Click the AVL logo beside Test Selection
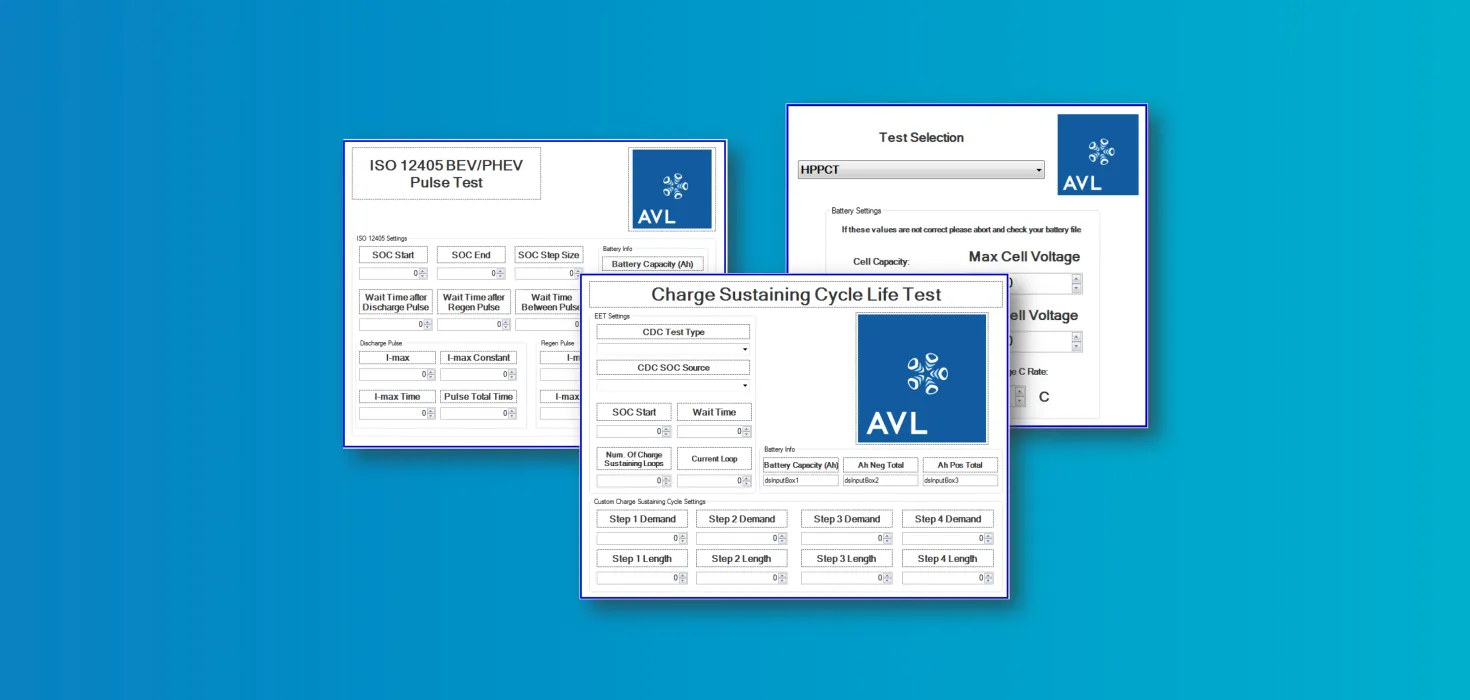The width and height of the screenshot is (1470, 700). coord(1097,154)
